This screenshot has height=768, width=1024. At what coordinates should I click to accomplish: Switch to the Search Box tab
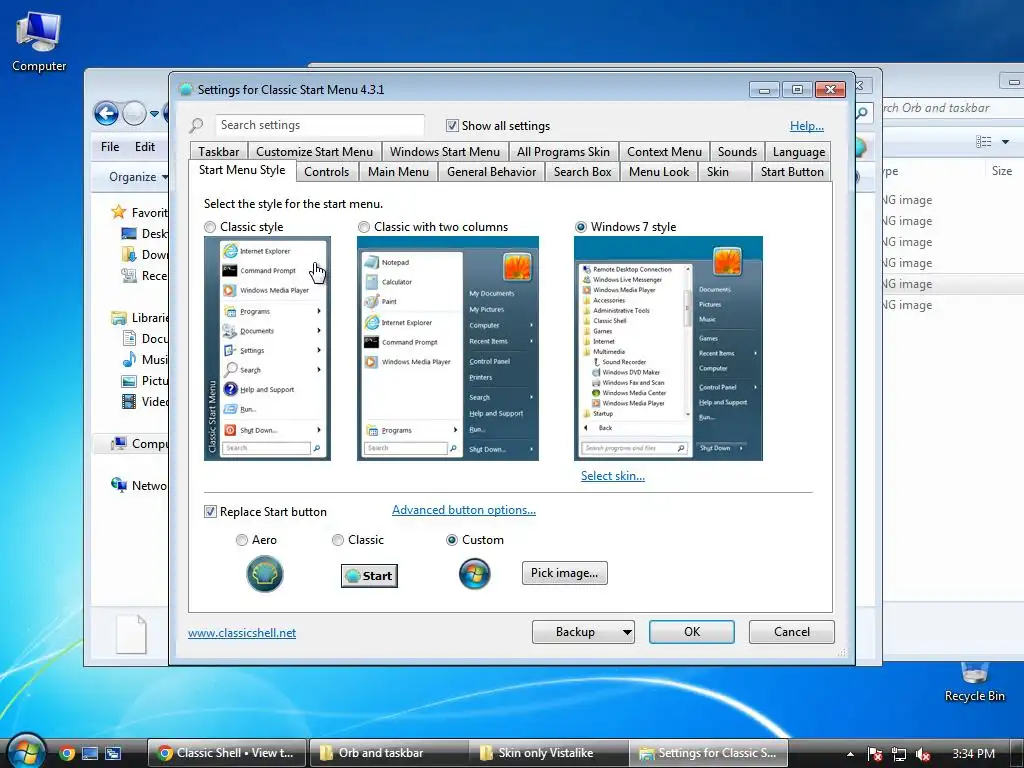coord(583,172)
